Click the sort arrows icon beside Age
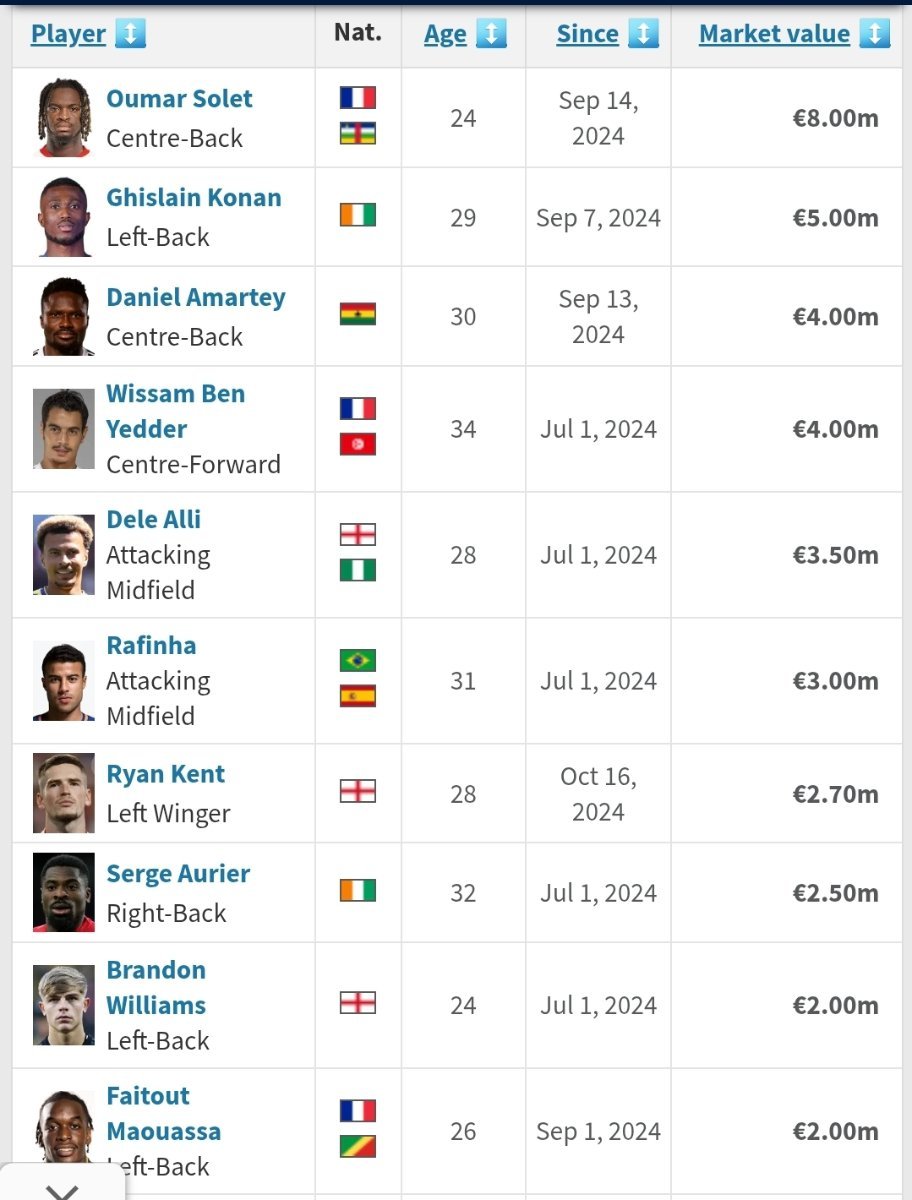The width and height of the screenshot is (912, 1200). coord(491,34)
